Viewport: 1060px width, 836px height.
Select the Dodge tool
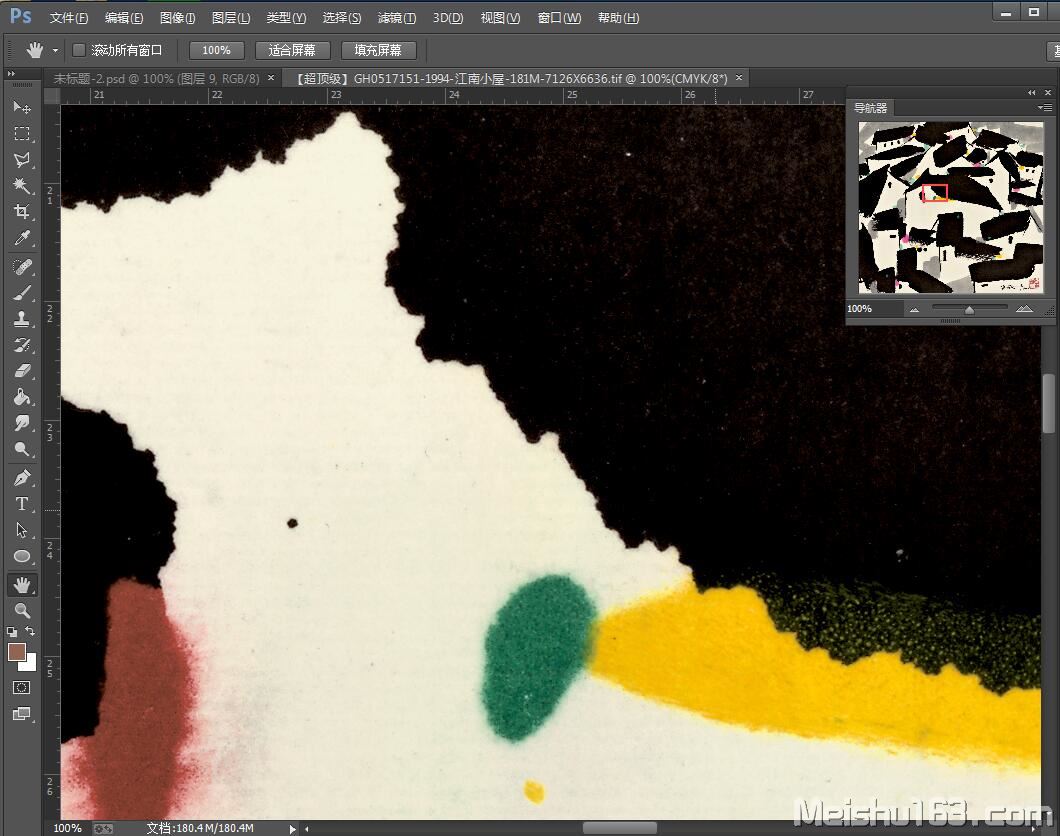click(22, 449)
